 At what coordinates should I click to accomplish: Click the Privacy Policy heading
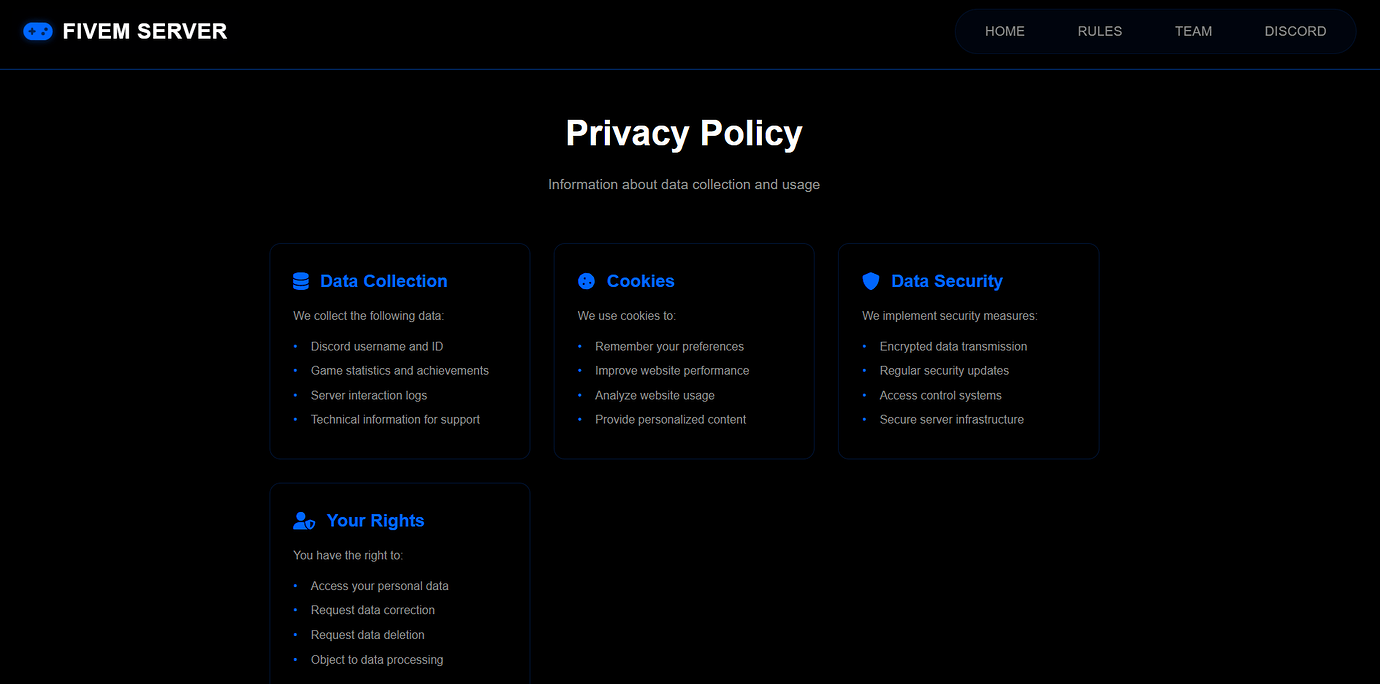click(684, 132)
